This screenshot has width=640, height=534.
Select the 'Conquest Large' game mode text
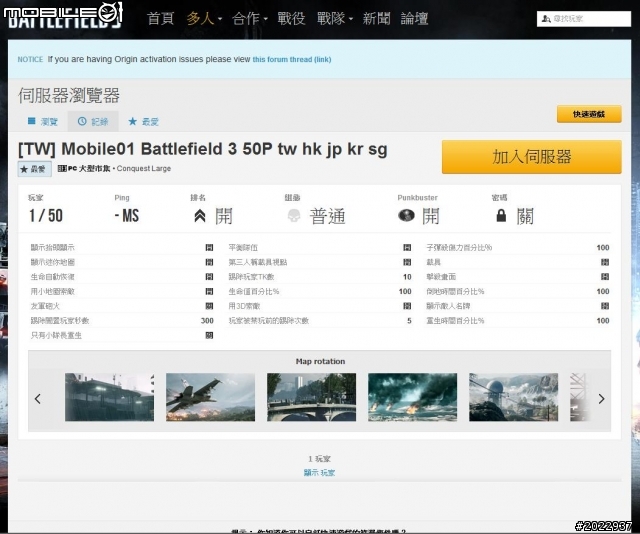(144, 169)
